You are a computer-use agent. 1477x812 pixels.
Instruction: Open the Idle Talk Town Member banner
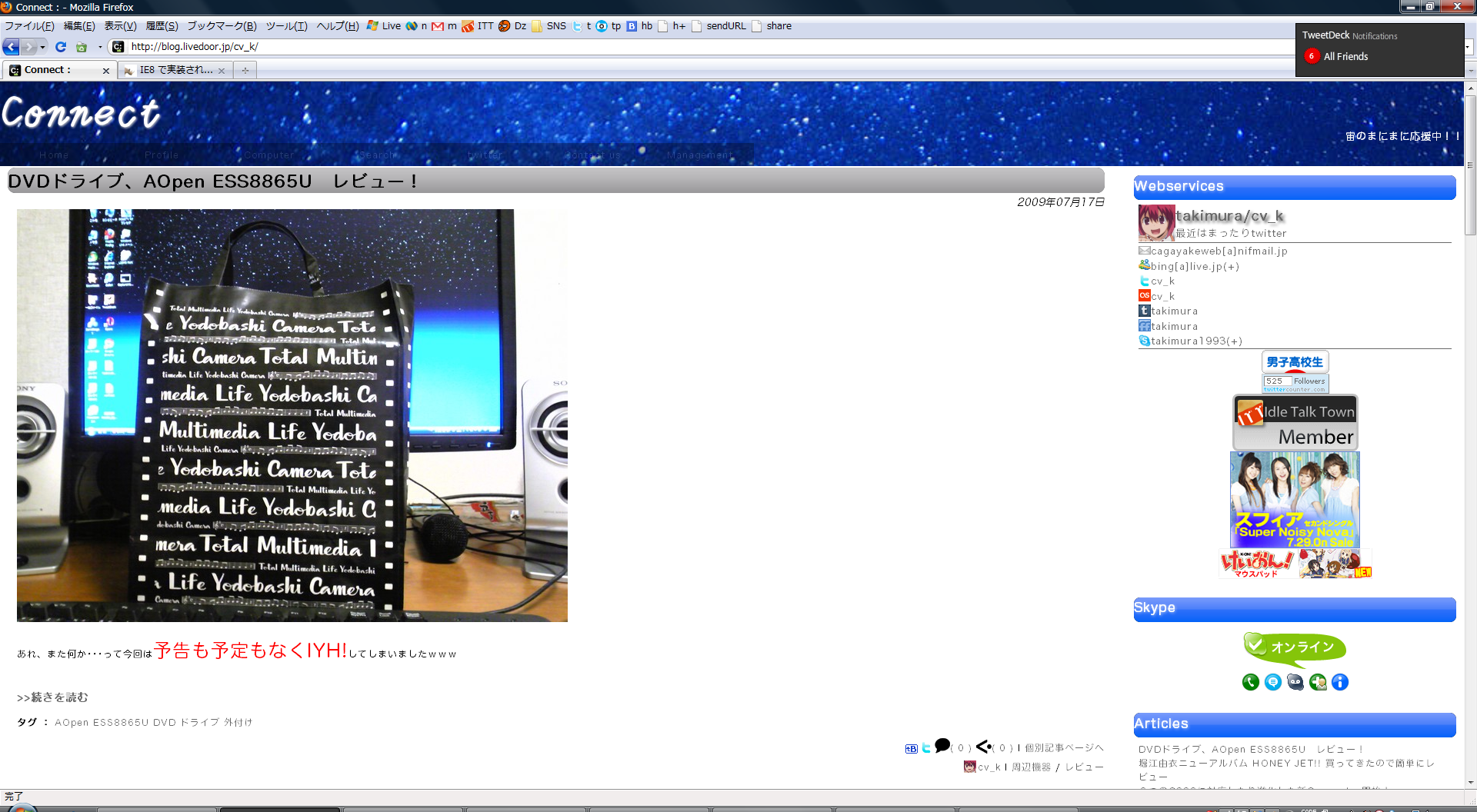point(1295,423)
